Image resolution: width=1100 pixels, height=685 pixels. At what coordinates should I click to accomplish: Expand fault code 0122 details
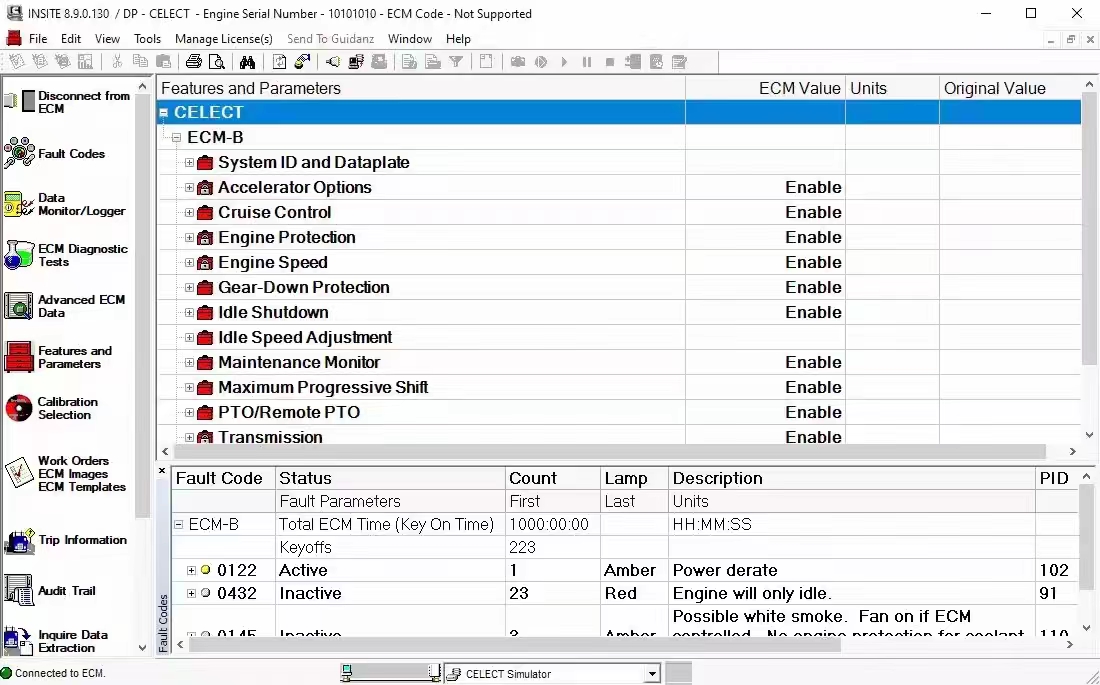click(191, 570)
